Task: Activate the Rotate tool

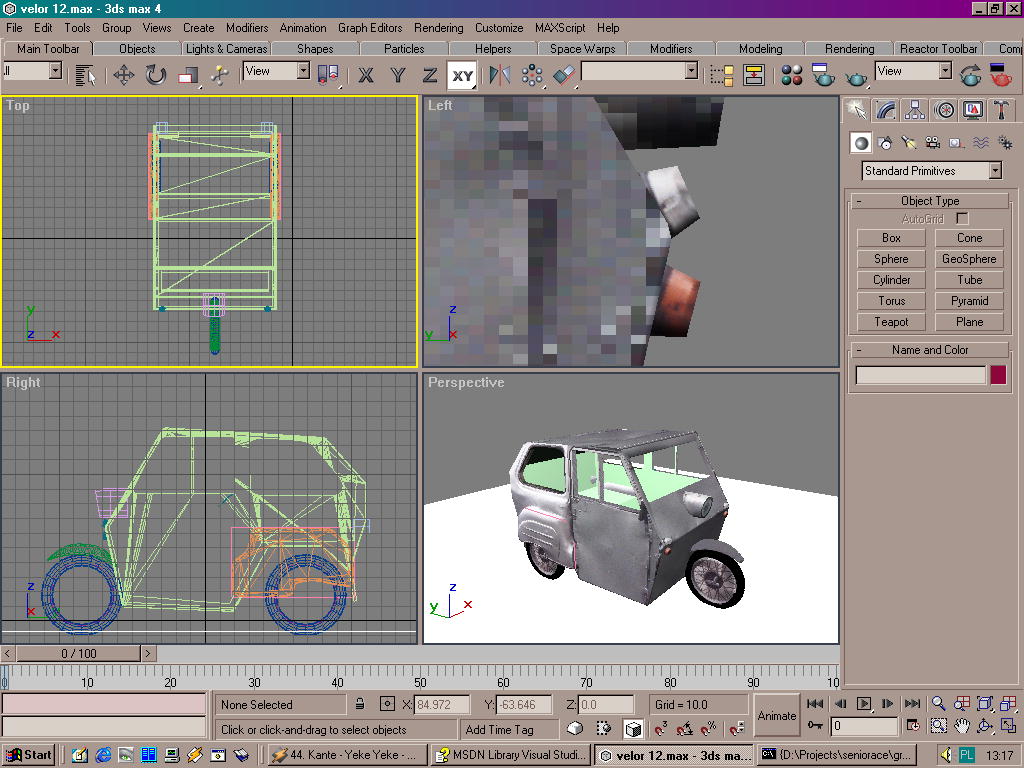Action: click(x=156, y=75)
